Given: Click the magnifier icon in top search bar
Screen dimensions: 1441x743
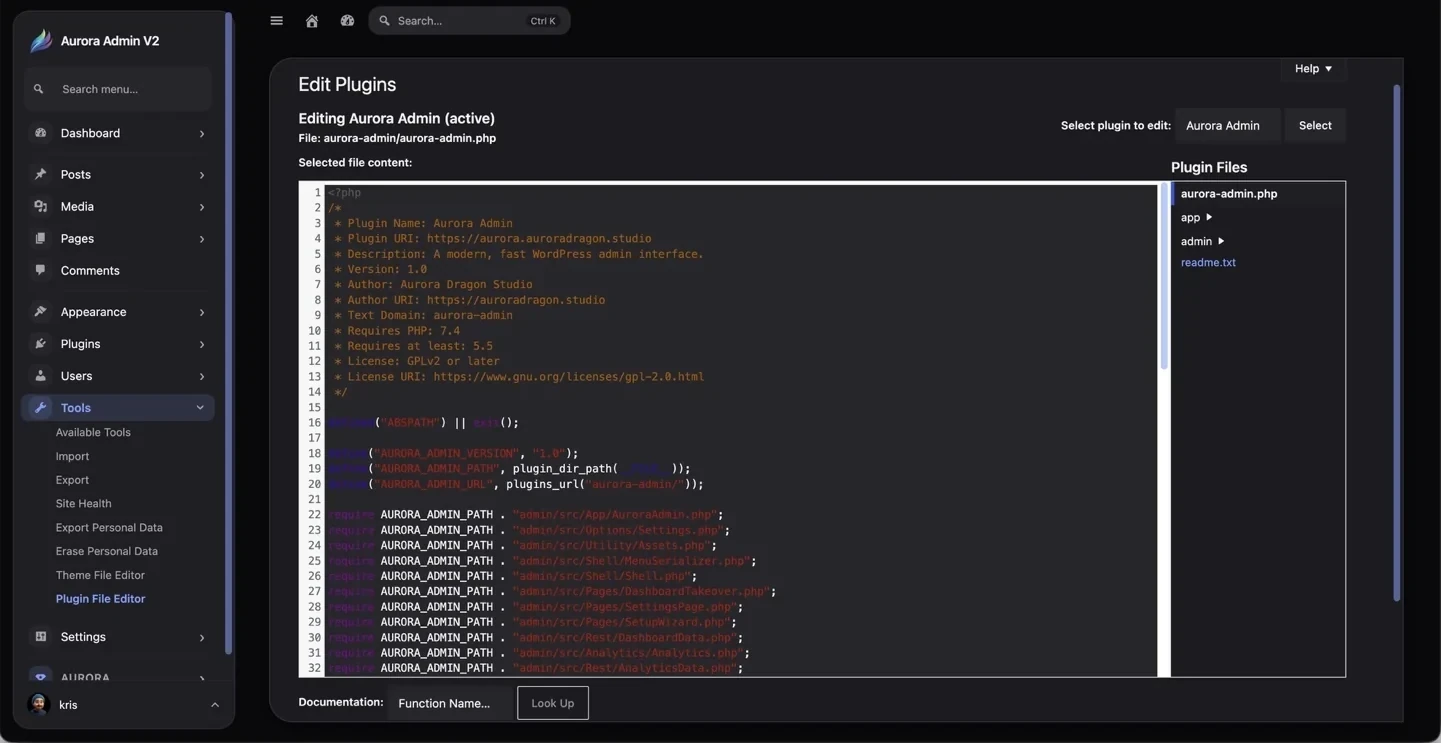Looking at the screenshot, I should (x=384, y=21).
